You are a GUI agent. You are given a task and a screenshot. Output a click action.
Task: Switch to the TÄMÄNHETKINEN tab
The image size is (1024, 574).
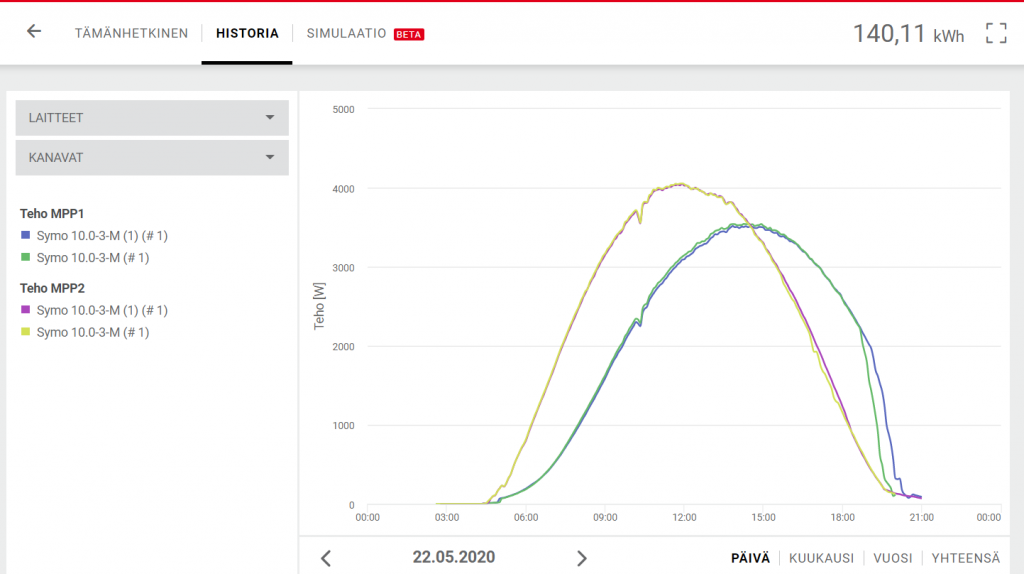click(x=131, y=33)
